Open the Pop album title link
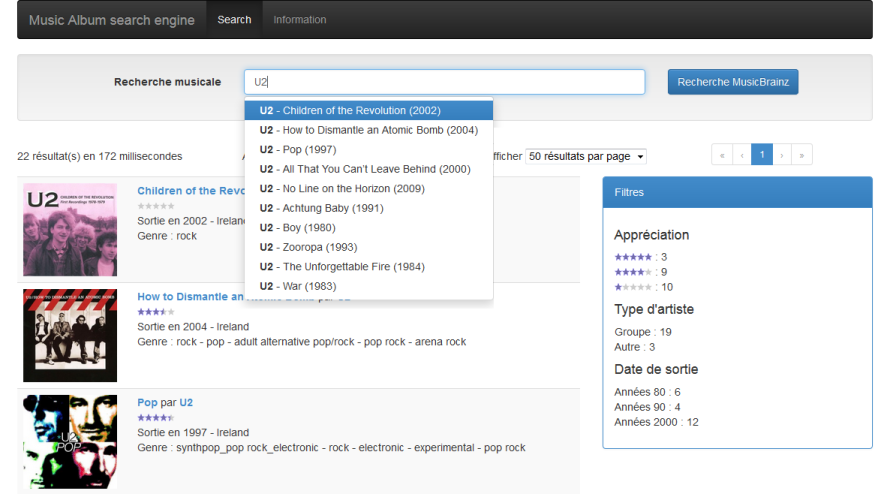 pyautogui.click(x=147, y=403)
